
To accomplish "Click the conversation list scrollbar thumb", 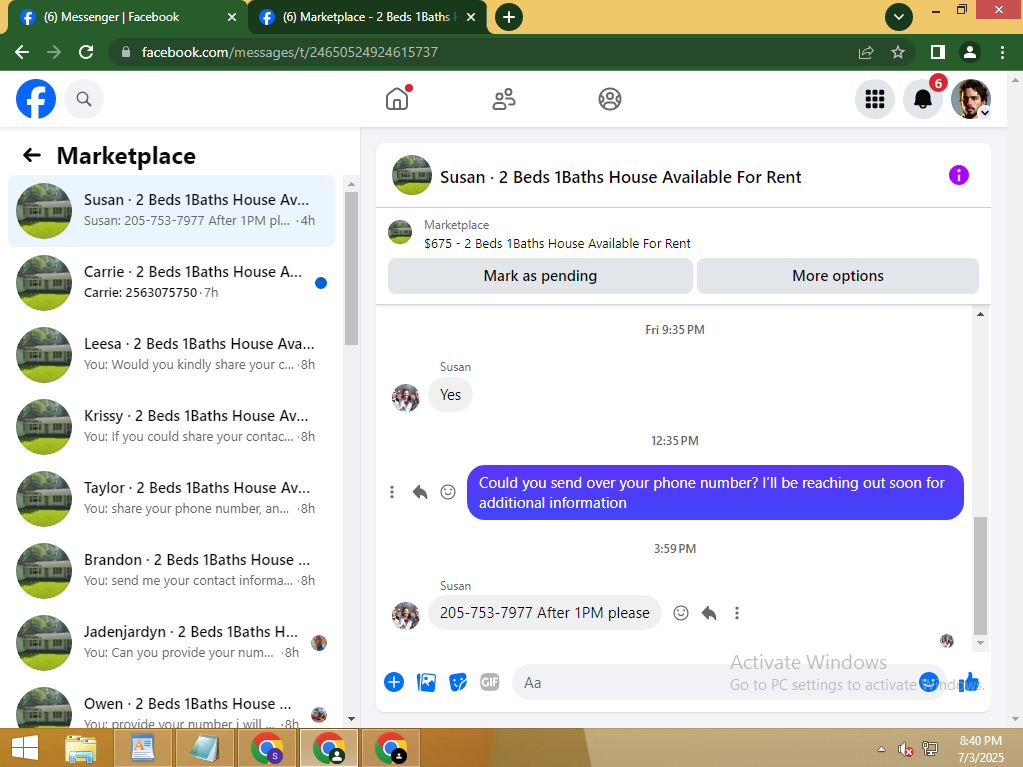I will 351,268.
